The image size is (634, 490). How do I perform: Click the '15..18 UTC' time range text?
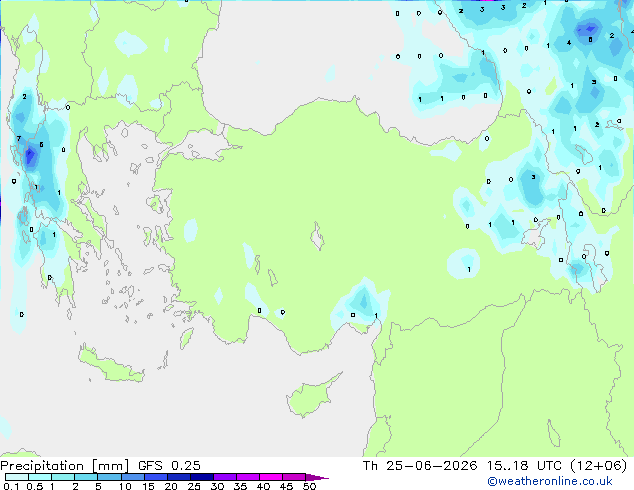[524, 466]
